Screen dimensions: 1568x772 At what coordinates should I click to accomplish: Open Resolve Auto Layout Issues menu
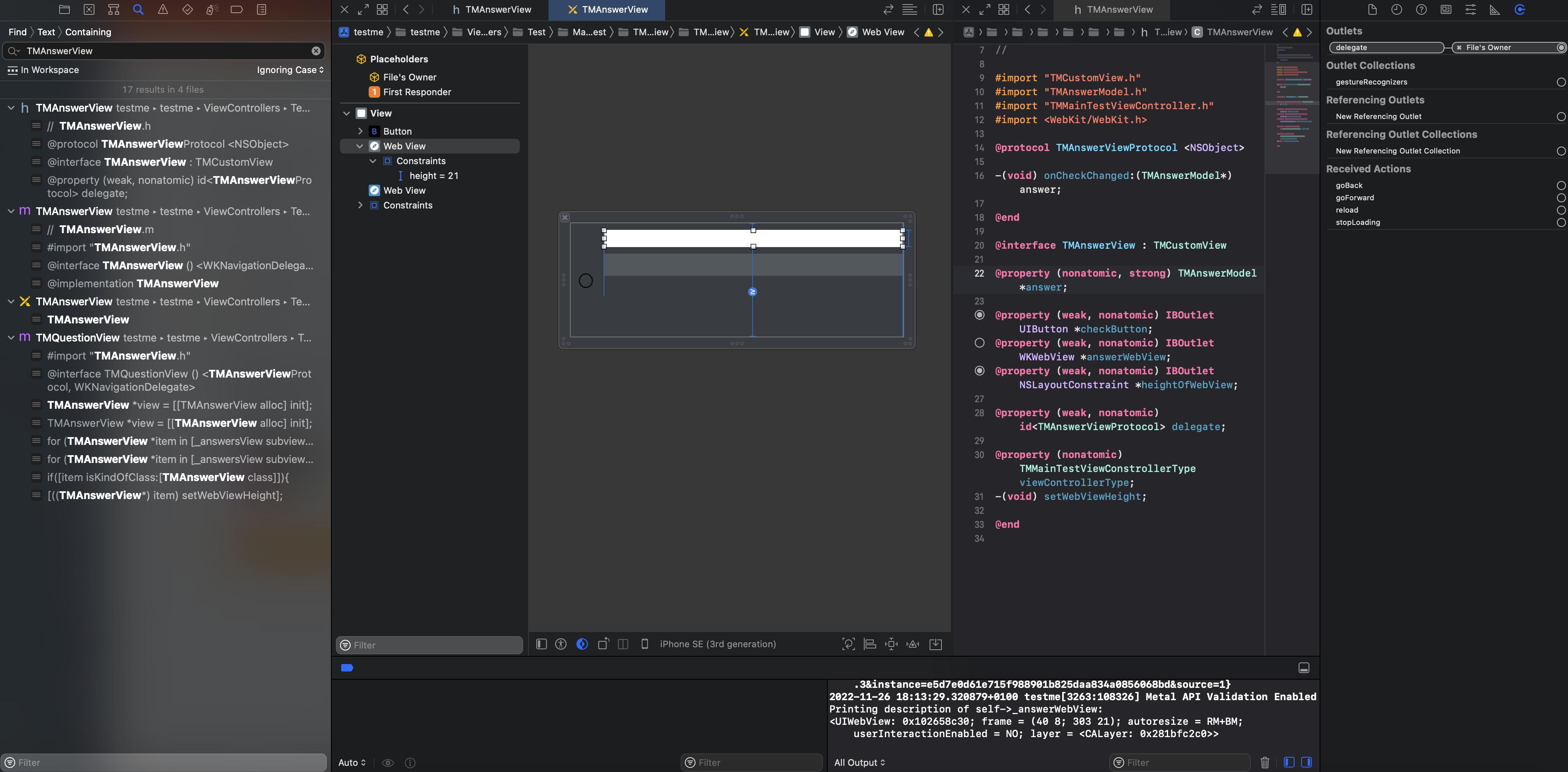913,644
